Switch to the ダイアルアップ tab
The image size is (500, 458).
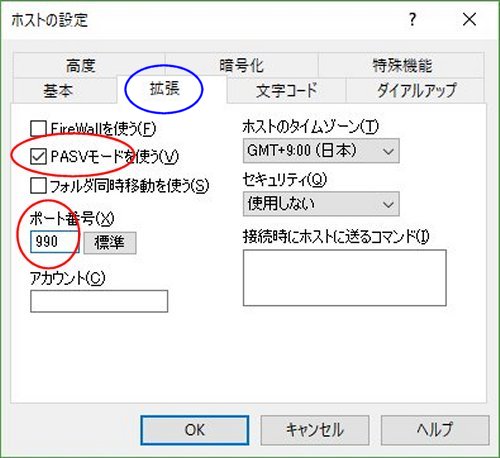tap(415, 91)
